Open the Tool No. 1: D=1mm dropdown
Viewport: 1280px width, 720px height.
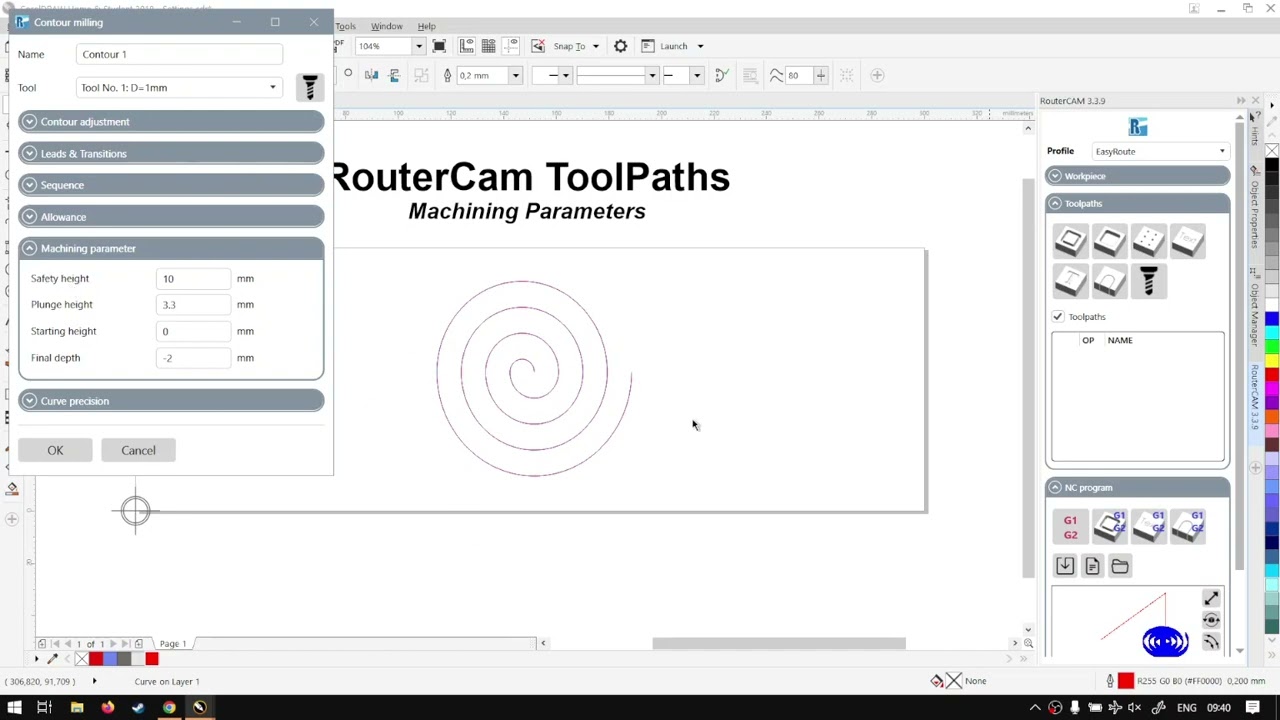pos(179,88)
